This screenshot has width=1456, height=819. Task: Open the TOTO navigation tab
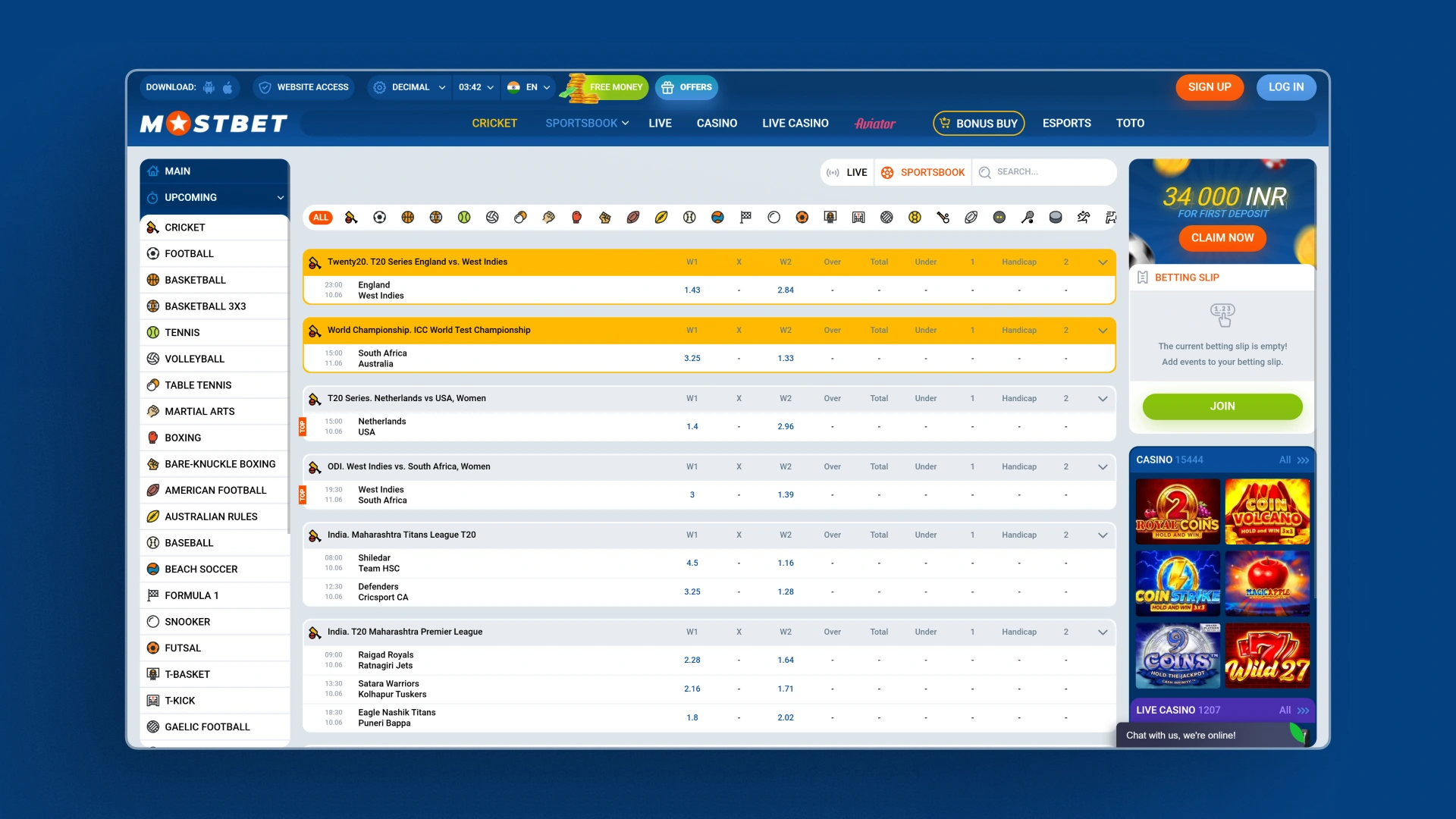click(1130, 123)
